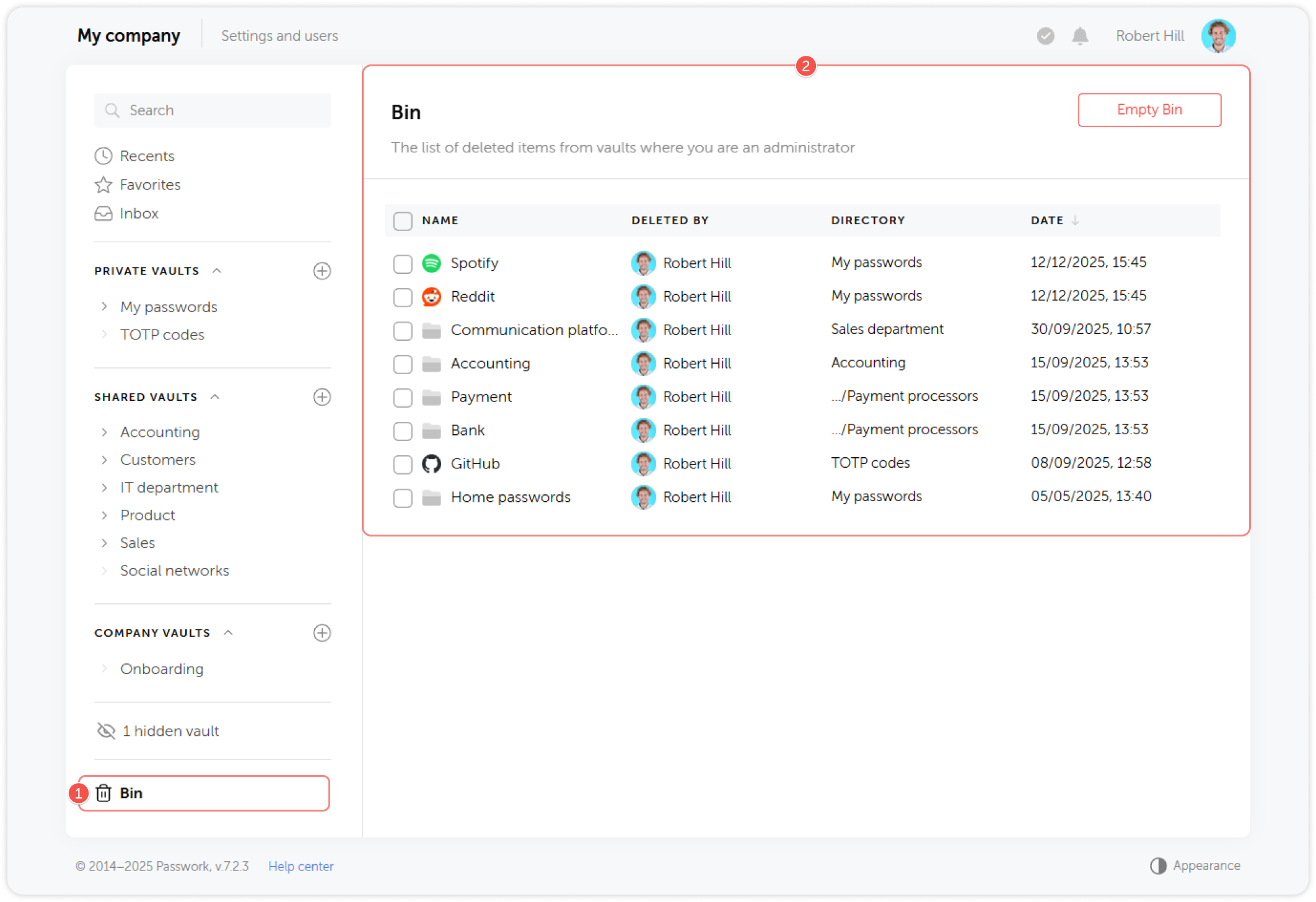
Task: Select all Bin items with the header checkbox
Action: [402, 221]
